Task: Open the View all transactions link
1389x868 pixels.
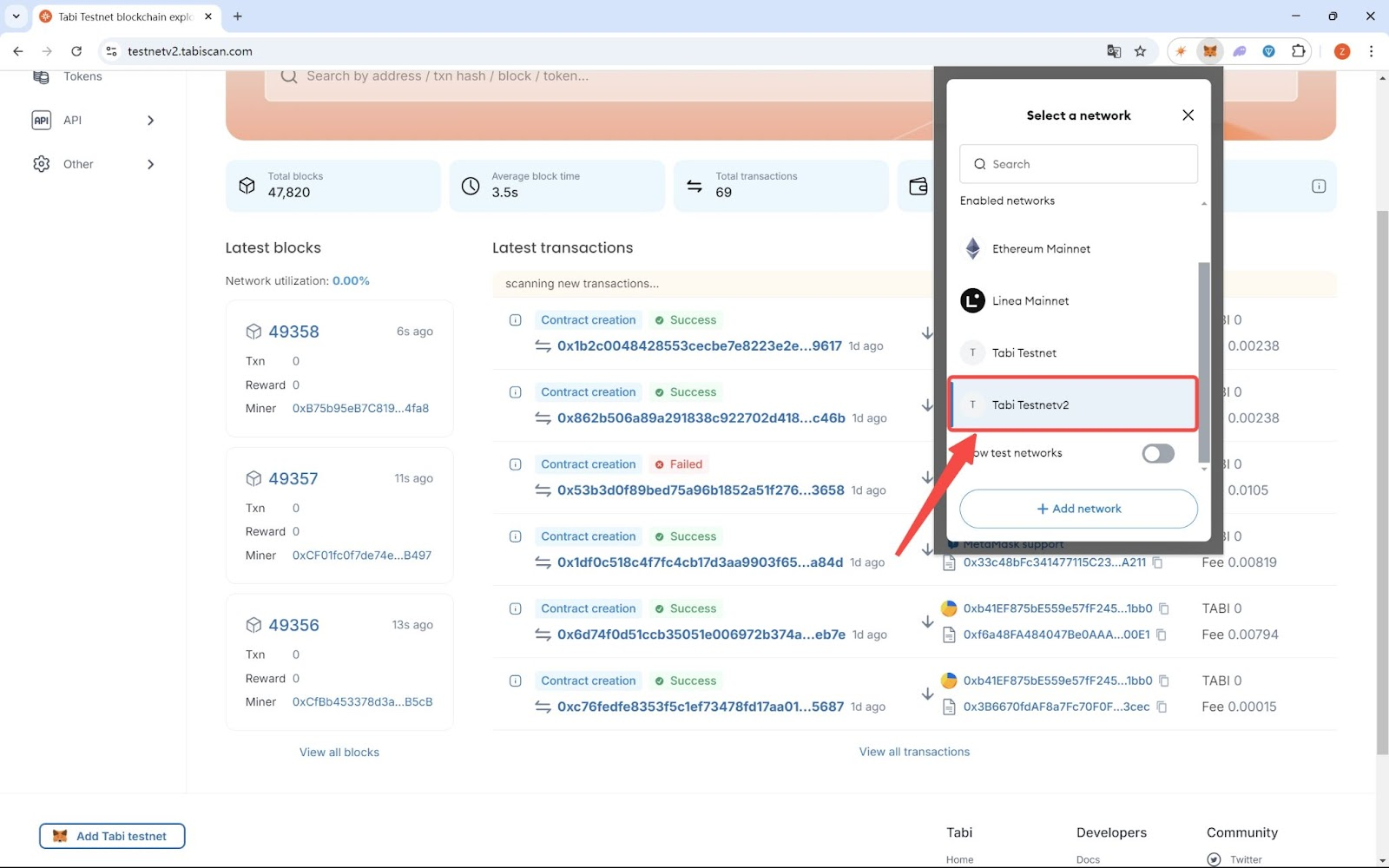Action: (914, 752)
